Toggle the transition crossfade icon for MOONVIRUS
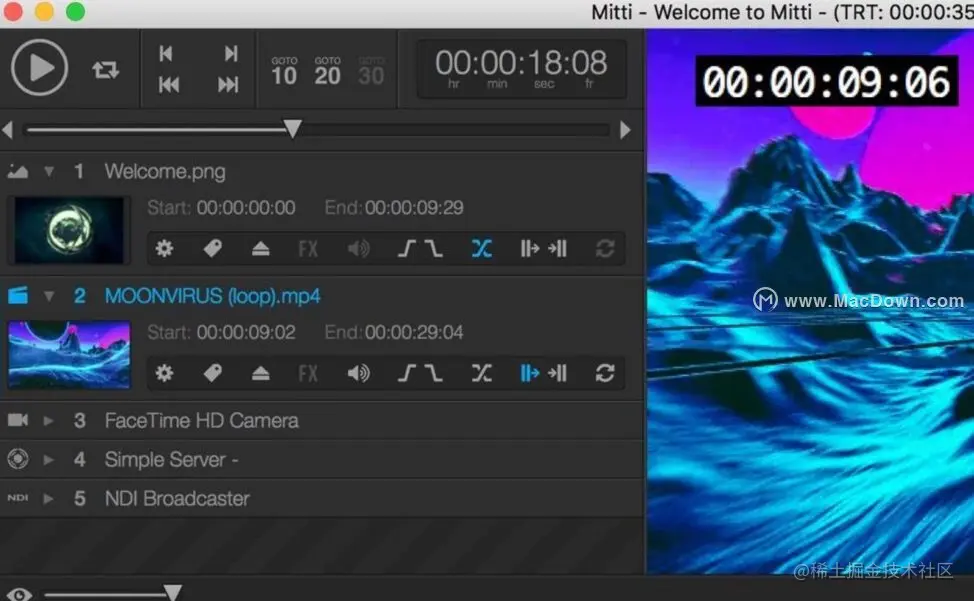Screen dimensions: 974x601 point(481,373)
